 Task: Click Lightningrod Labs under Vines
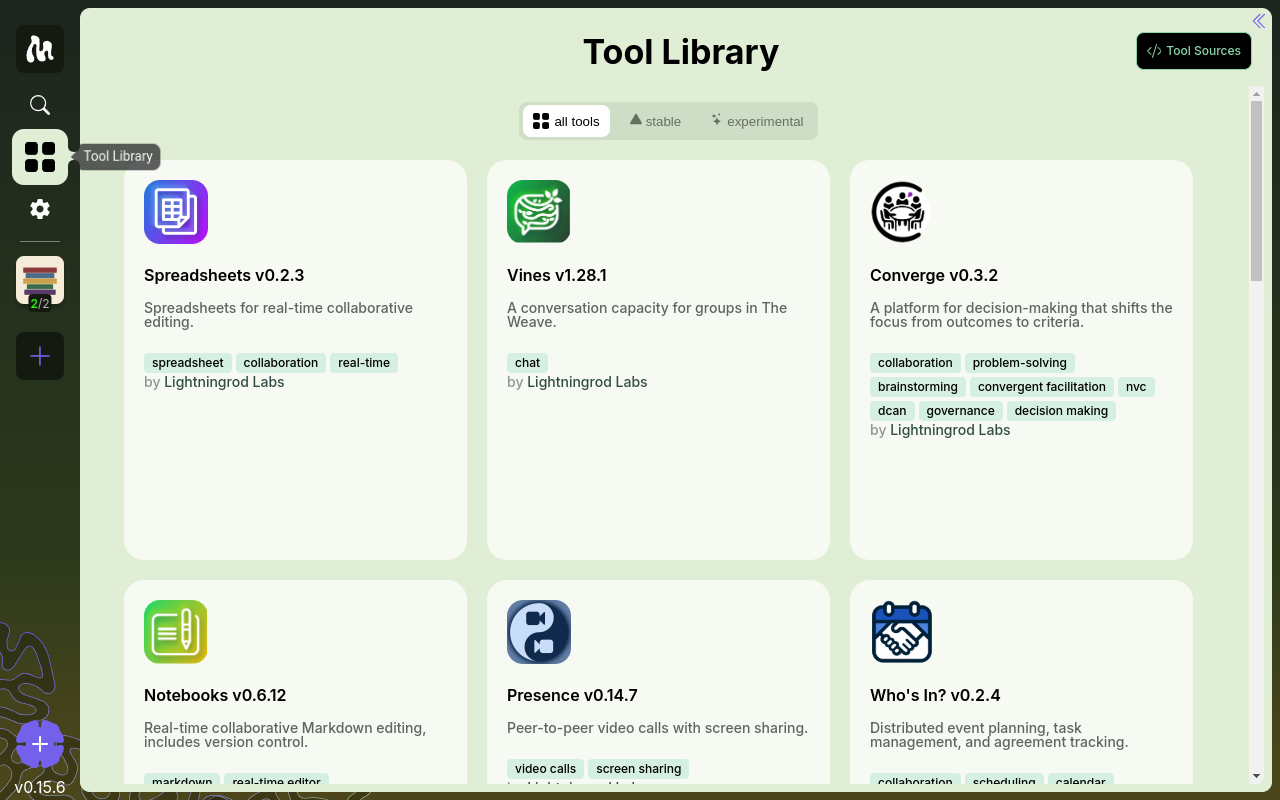coord(587,382)
